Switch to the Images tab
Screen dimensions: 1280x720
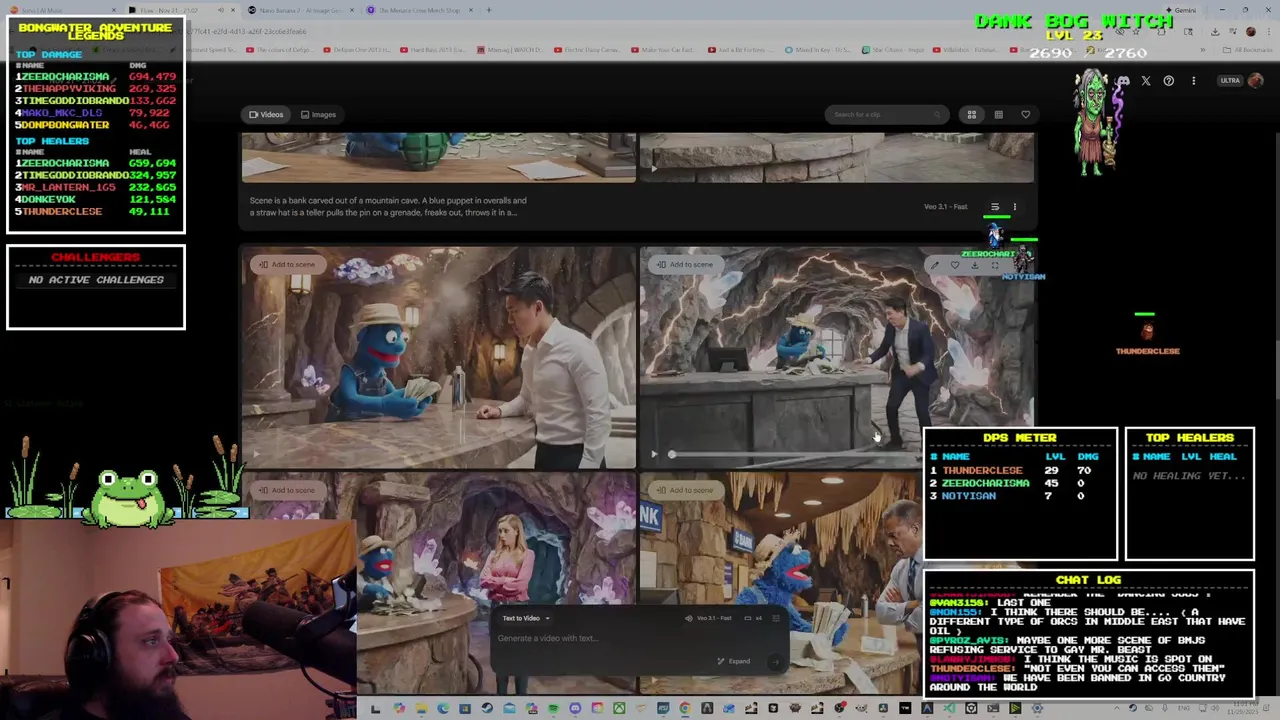coord(318,114)
